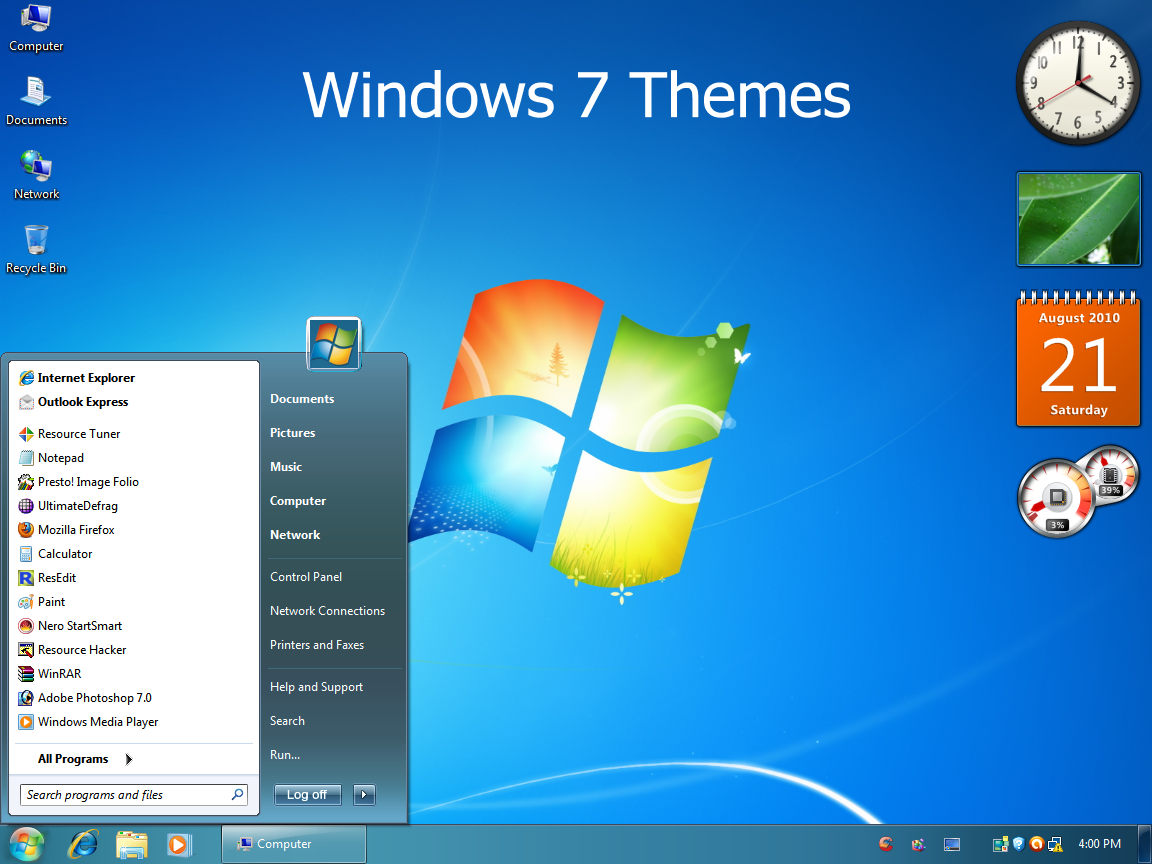Click the CCleaner tray icon
Screen dimensions: 1152x864
pos(887,844)
